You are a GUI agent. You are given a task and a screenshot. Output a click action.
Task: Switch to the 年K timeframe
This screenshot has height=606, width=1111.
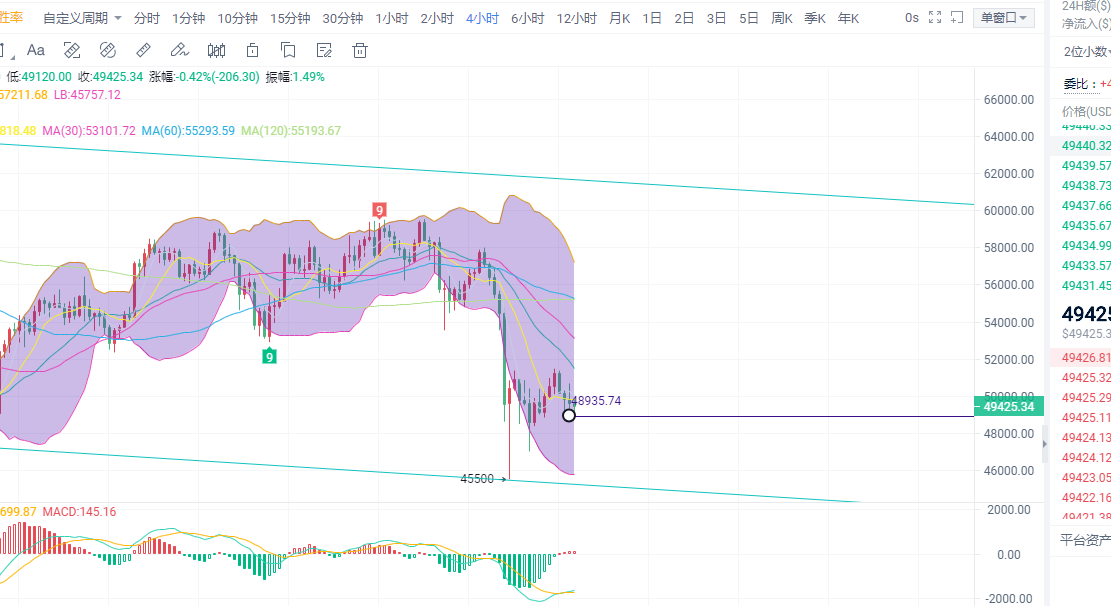coord(849,18)
